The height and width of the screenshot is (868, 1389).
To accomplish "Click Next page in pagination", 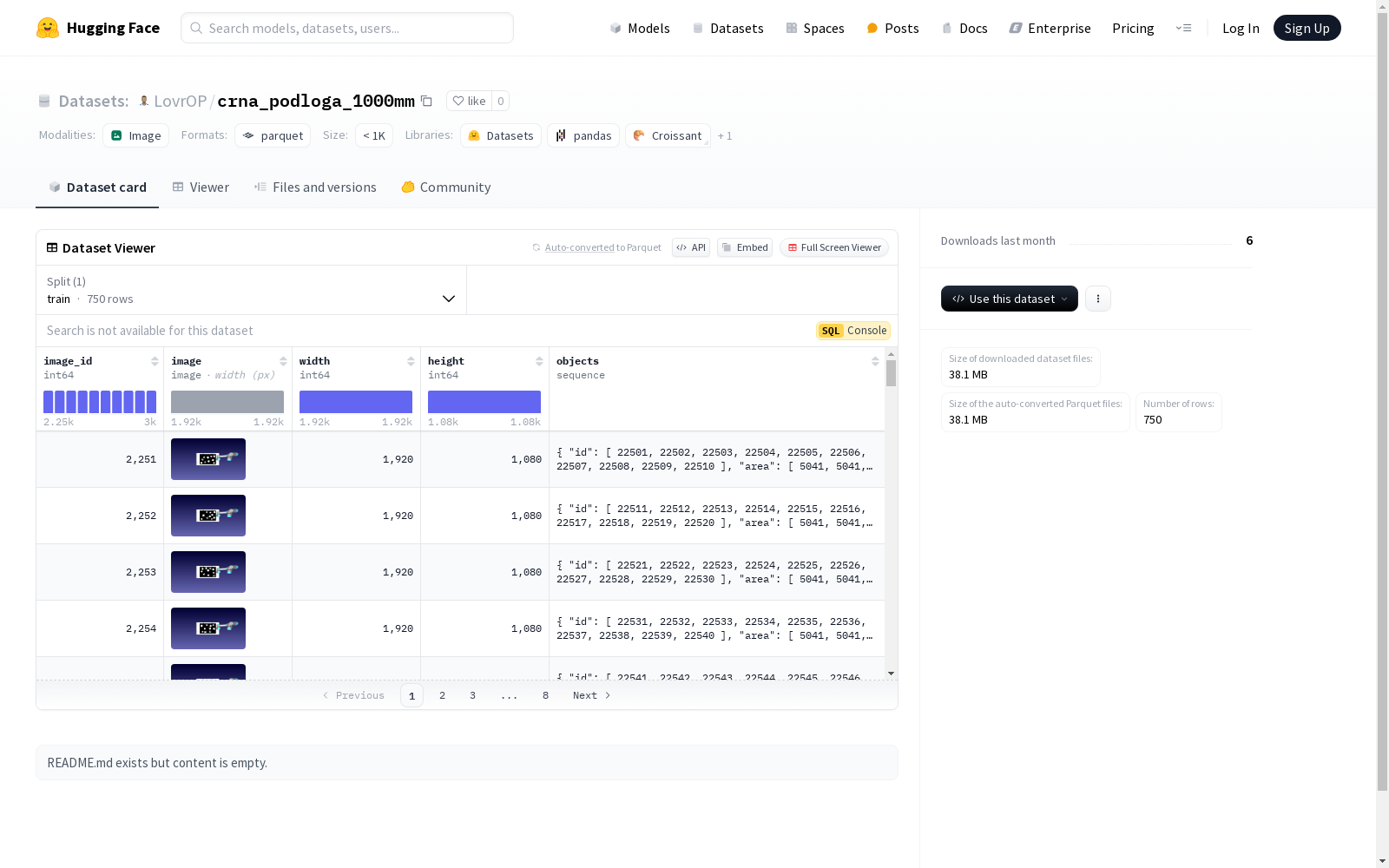I will coord(592,695).
